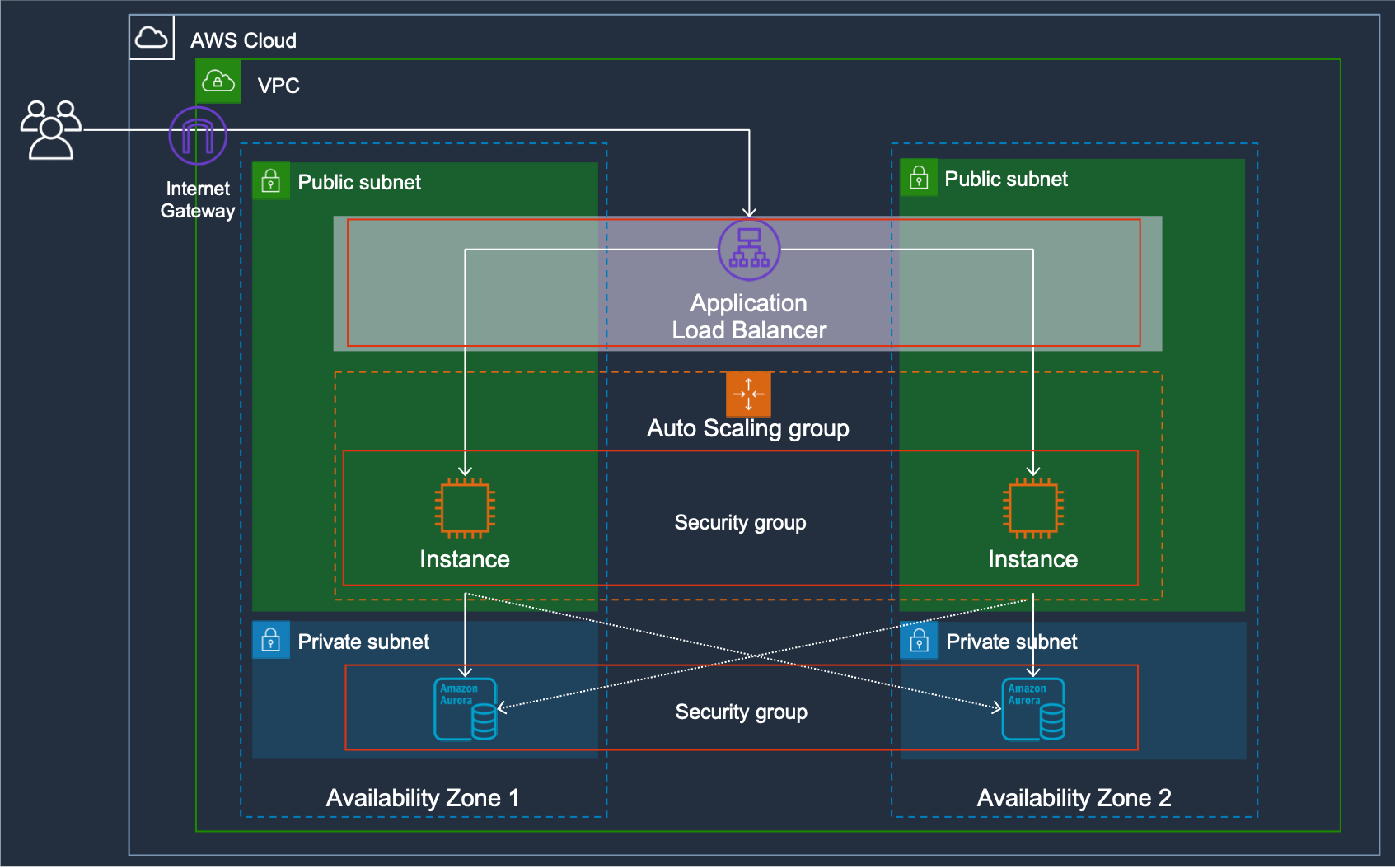Image resolution: width=1395 pixels, height=868 pixels.
Task: Select the Availability Zone 1 label
Action: coord(424,797)
